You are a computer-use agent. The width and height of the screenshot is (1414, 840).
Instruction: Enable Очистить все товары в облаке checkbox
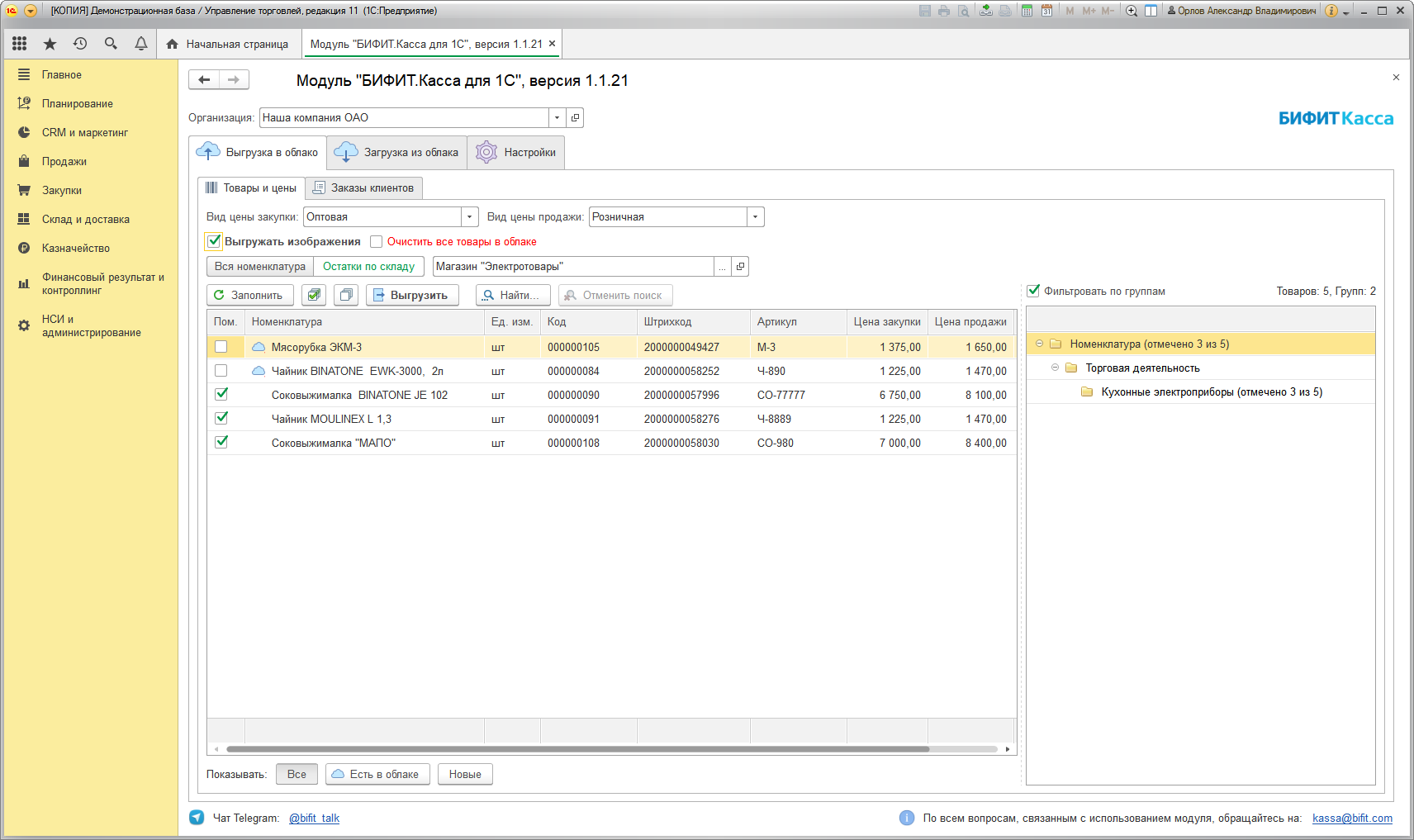point(377,242)
